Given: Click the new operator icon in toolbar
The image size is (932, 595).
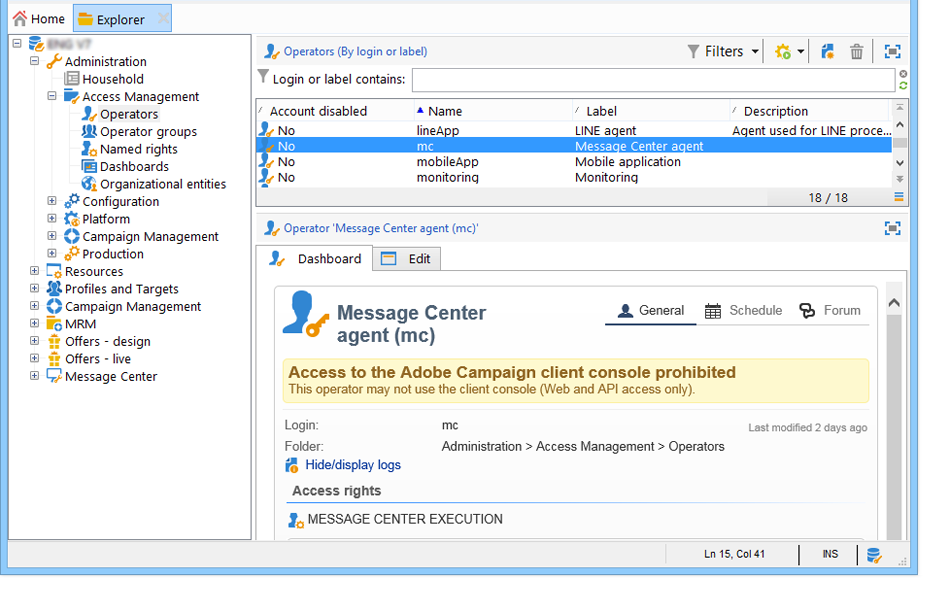Looking at the screenshot, I should (x=828, y=52).
